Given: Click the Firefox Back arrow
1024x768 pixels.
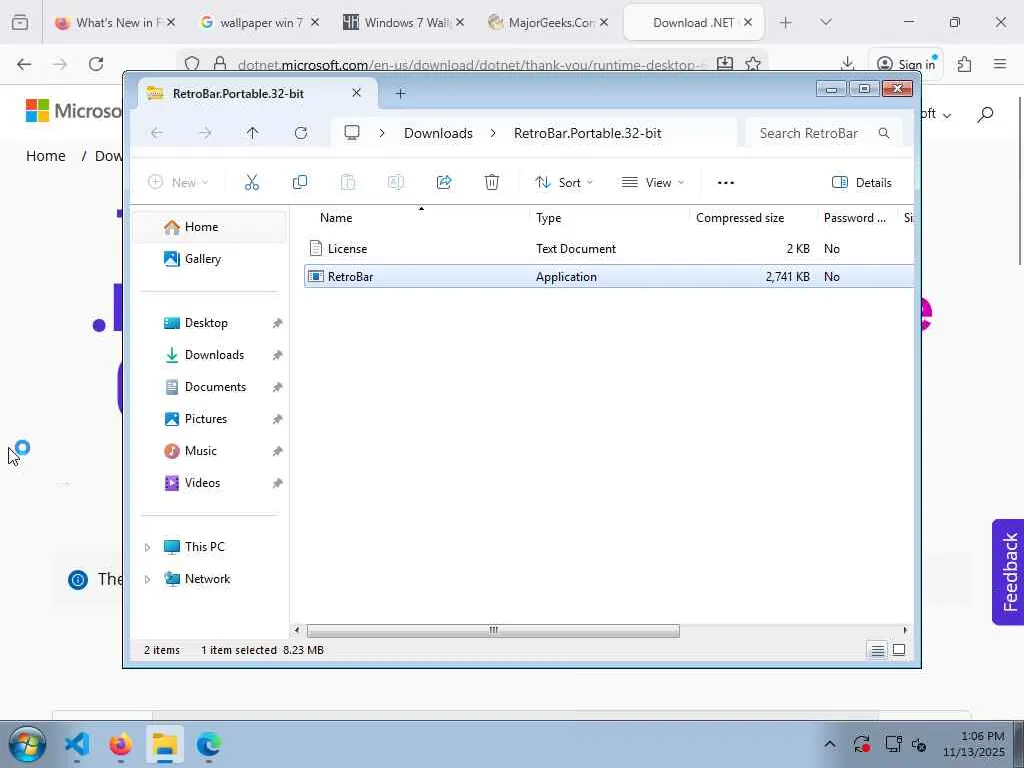Looking at the screenshot, I should (24, 64).
